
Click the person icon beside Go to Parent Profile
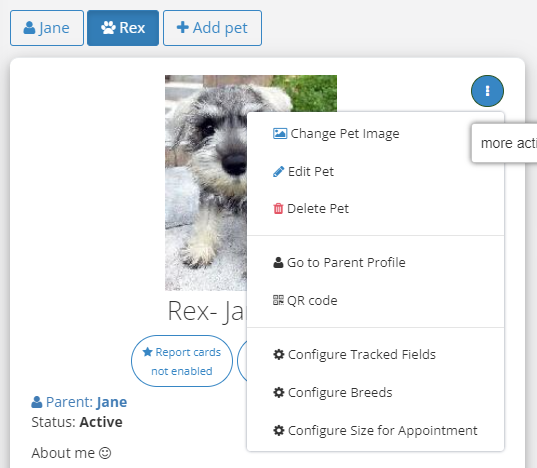pyautogui.click(x=278, y=263)
